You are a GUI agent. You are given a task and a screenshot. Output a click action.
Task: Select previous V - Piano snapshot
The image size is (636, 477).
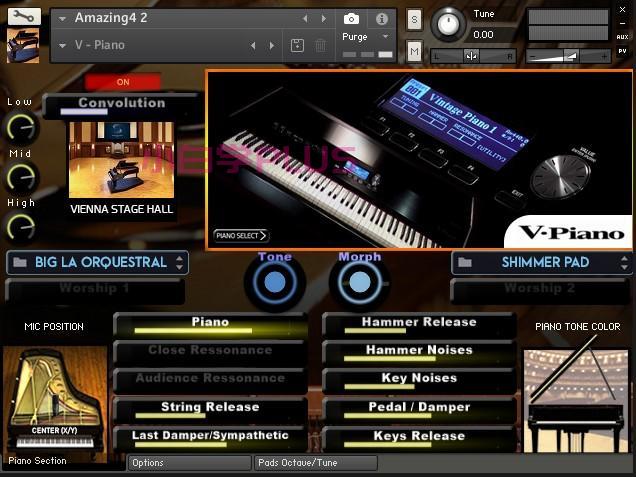tap(253, 45)
